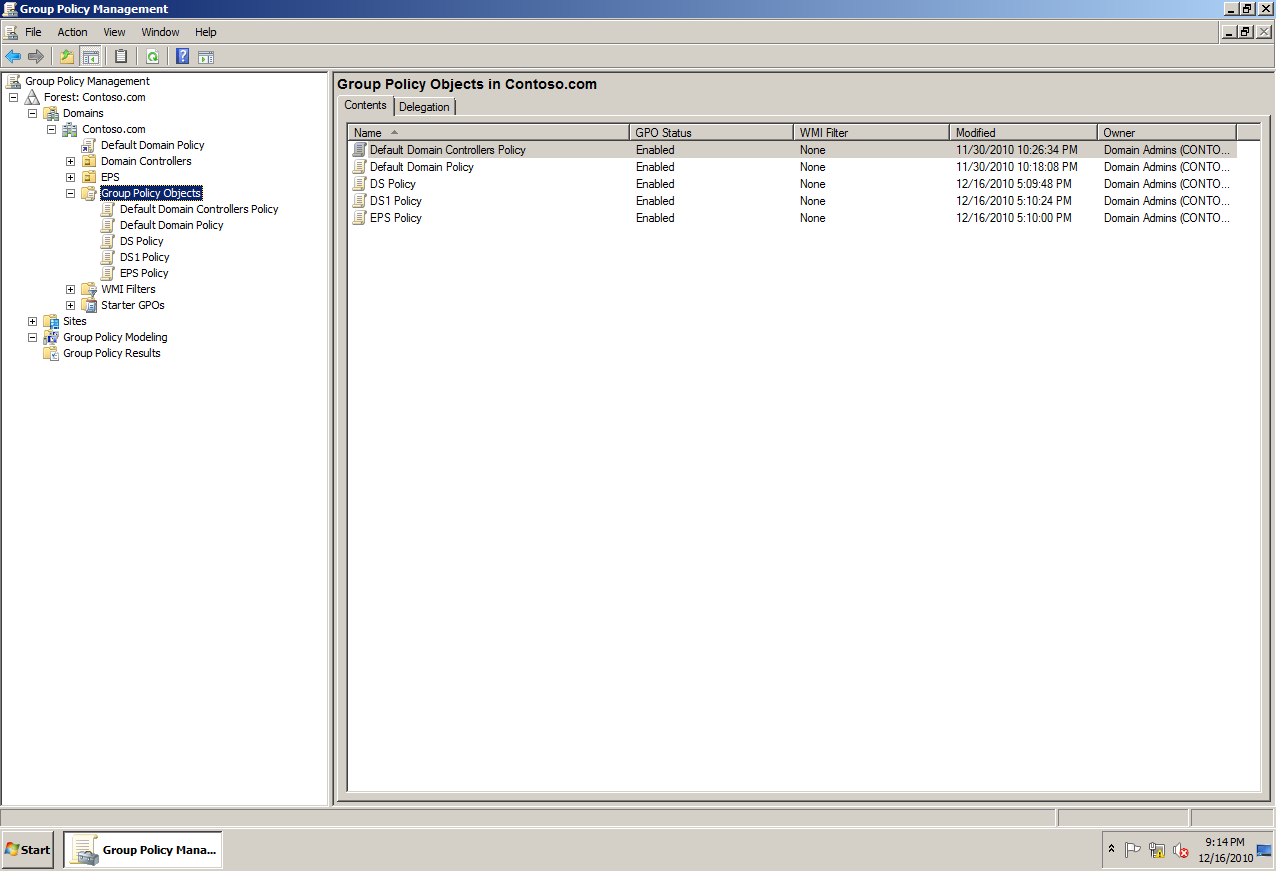This screenshot has width=1276, height=871.
Task: Click the Modified timestamp for Default Domain Controllers Policy
Action: click(1015, 149)
